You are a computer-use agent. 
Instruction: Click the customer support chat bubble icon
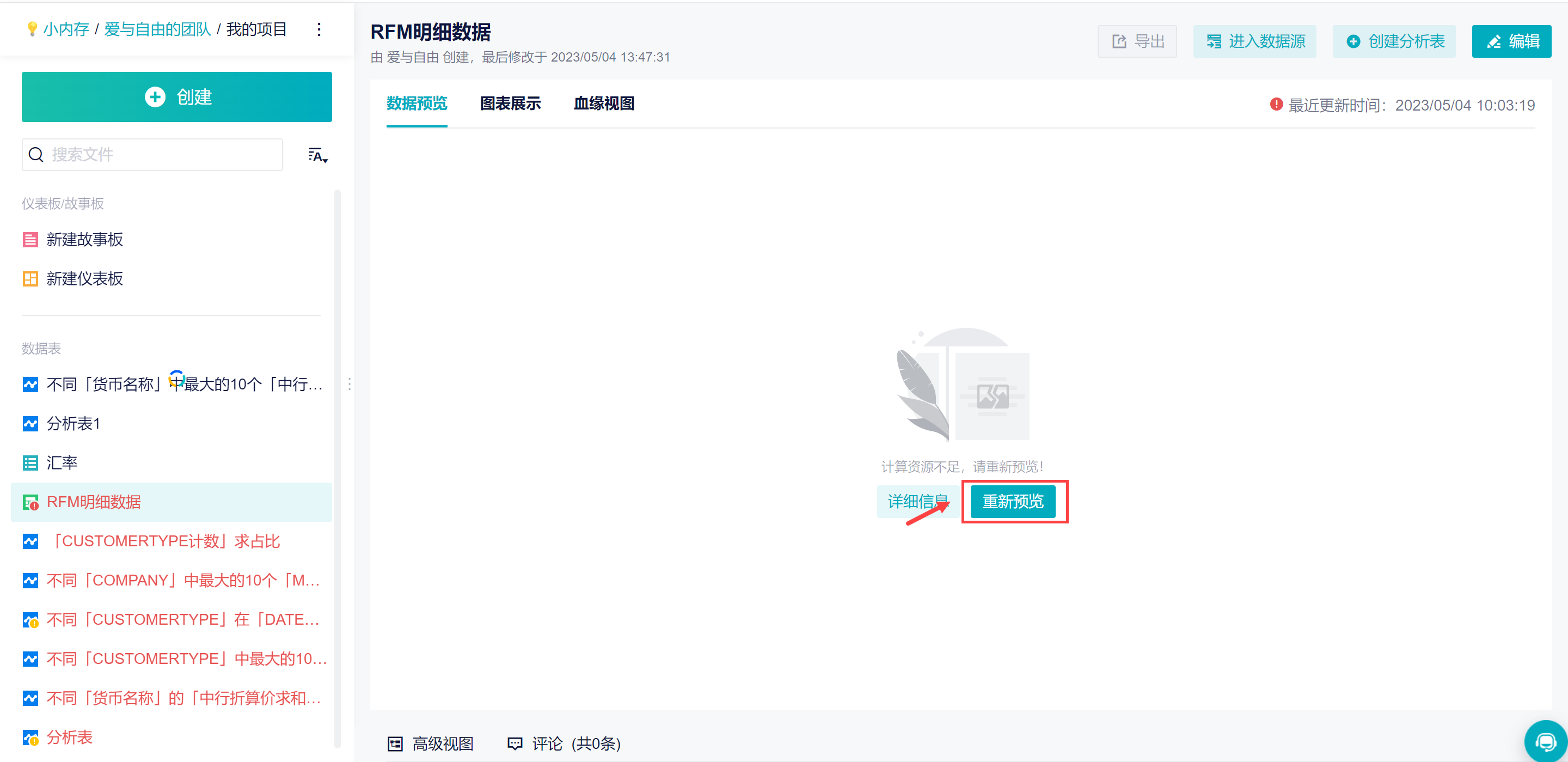pyautogui.click(x=1545, y=741)
